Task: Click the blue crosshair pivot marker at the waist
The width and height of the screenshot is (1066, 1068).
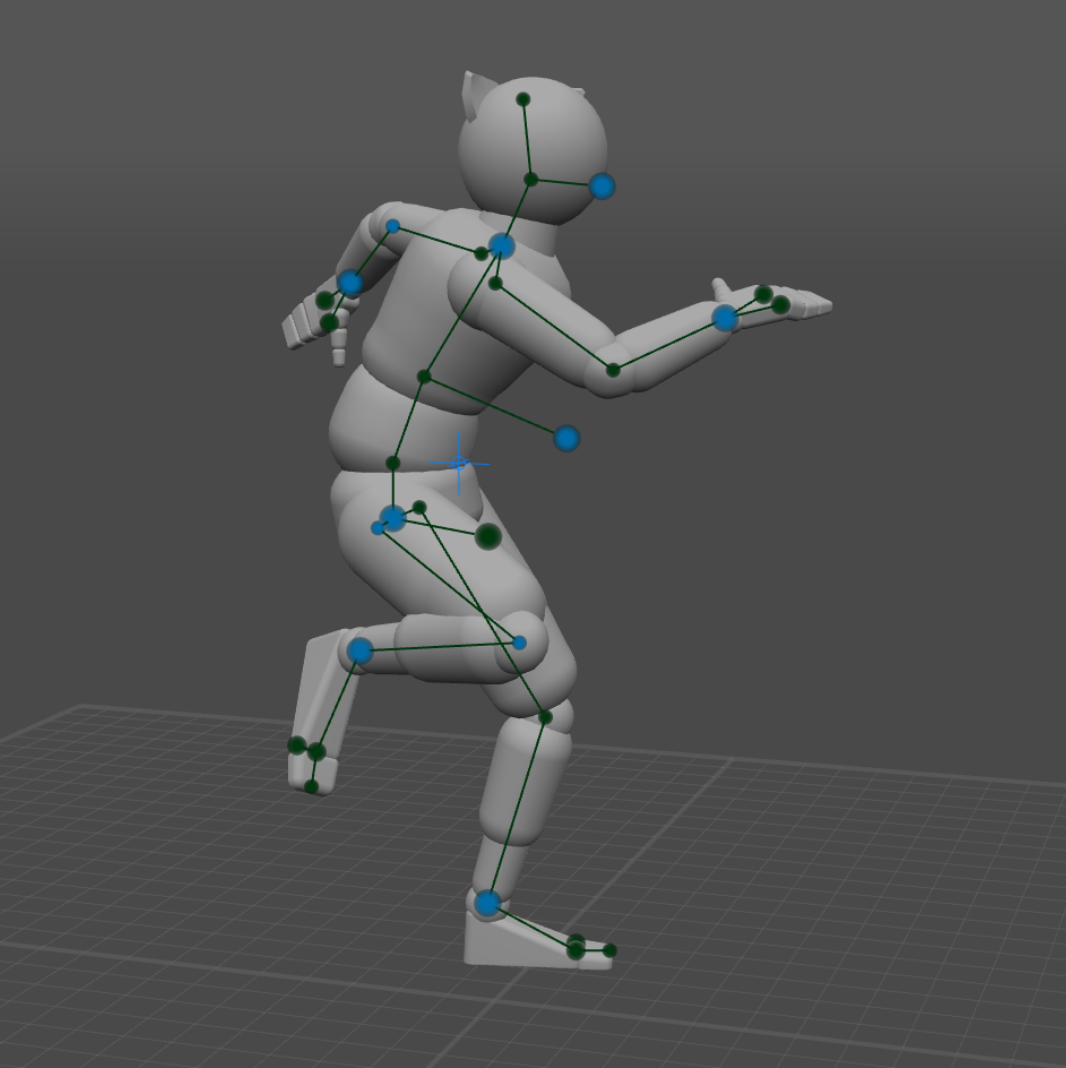Action: [458, 464]
